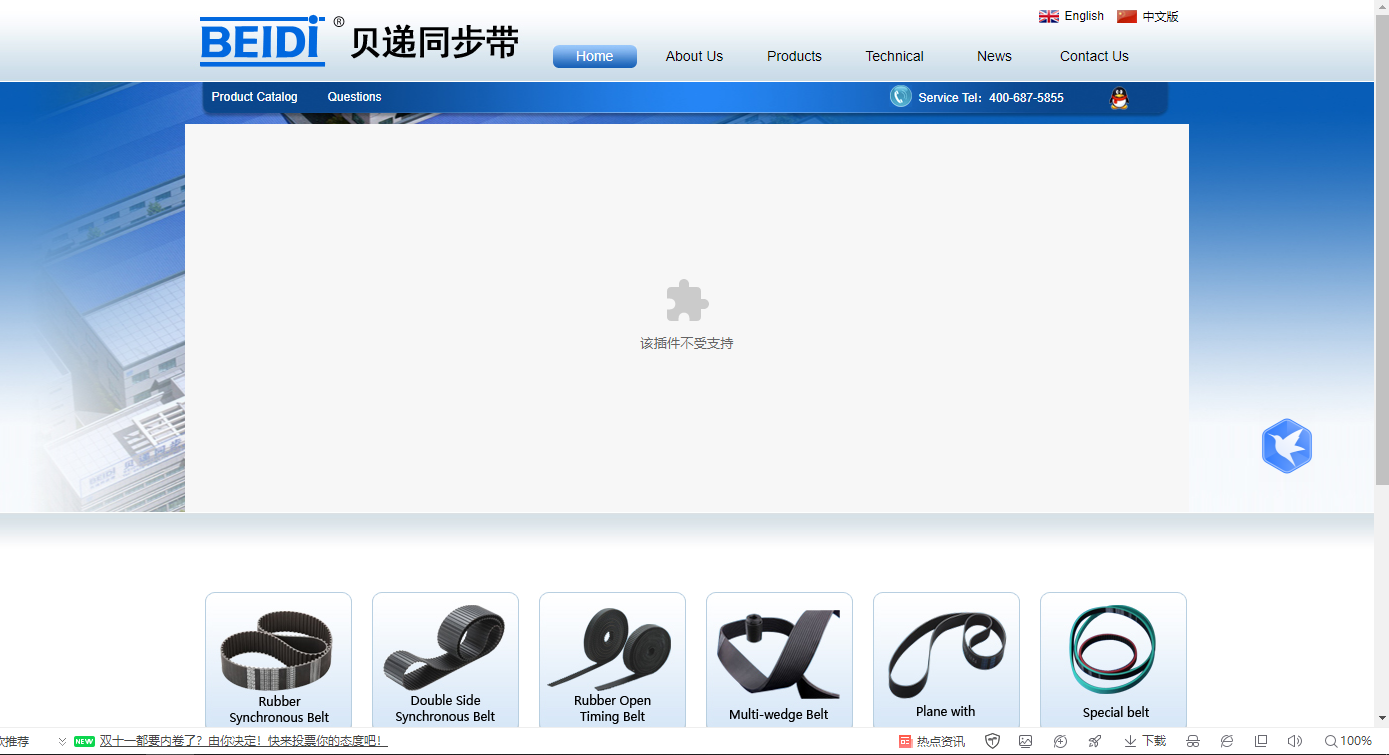1389x755 pixels.
Task: Open the Products menu
Action: click(x=794, y=56)
